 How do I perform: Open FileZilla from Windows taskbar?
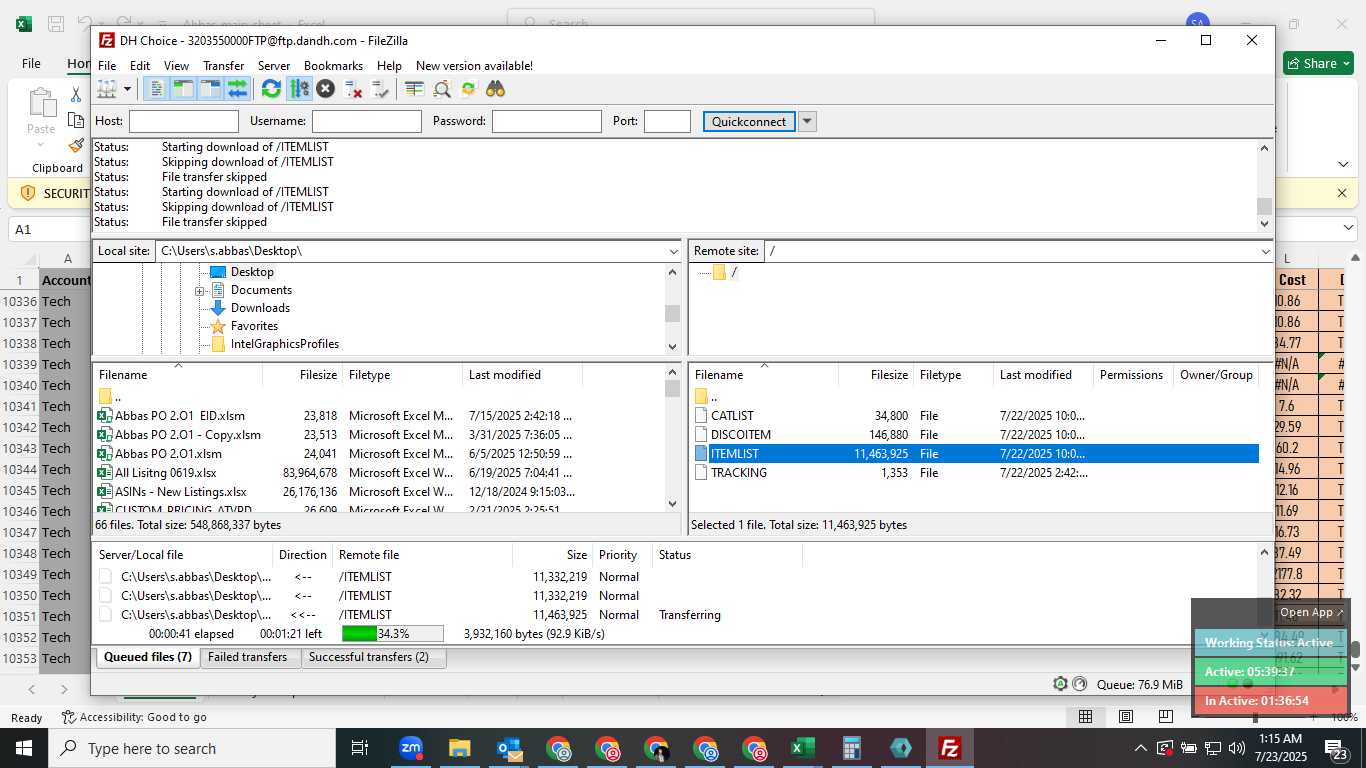(949, 748)
